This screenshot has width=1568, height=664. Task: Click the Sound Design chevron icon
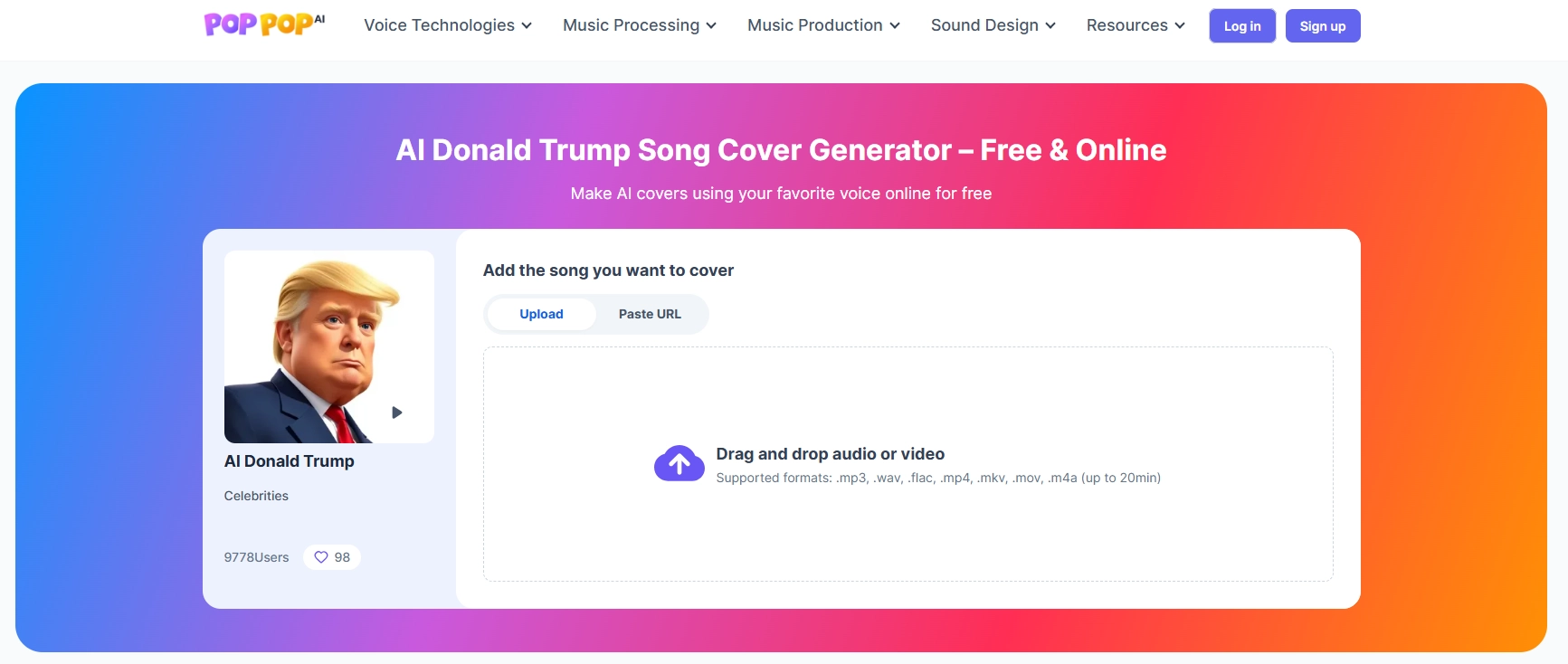(1050, 25)
